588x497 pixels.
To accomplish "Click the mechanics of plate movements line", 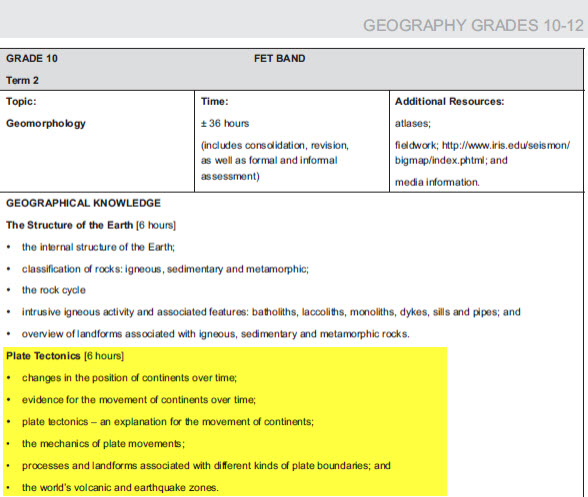I will pos(103,444).
